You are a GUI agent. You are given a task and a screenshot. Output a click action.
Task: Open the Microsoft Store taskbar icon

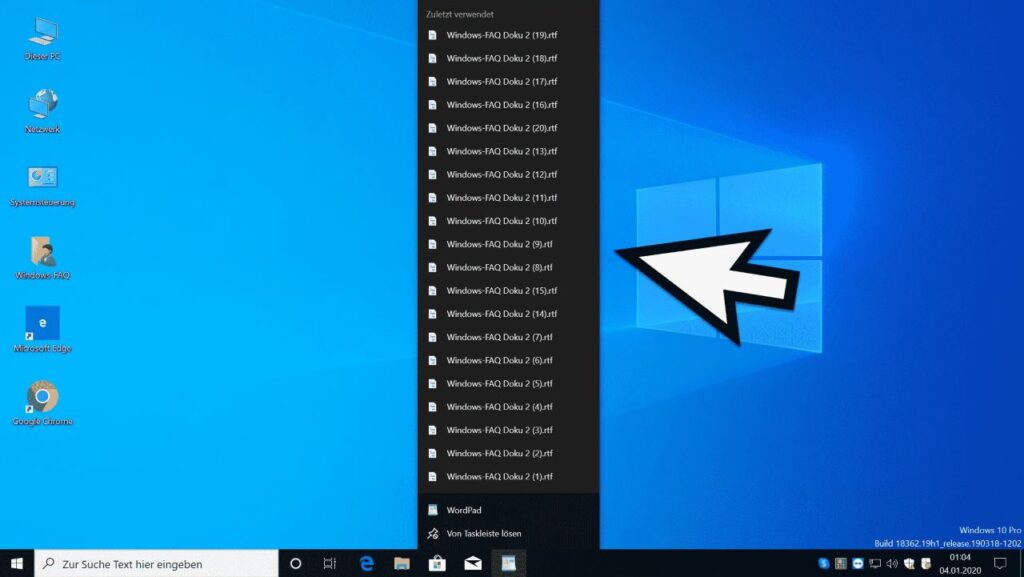tap(437, 564)
